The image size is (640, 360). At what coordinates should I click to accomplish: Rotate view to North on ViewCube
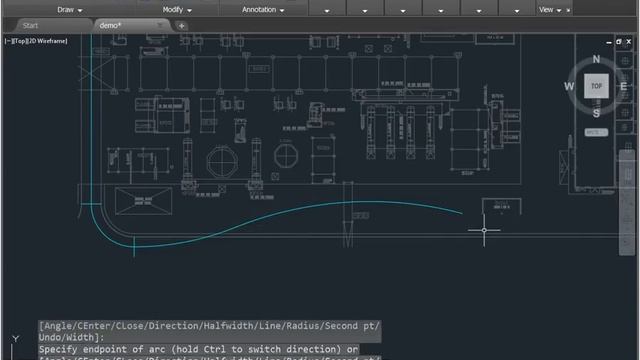(x=596, y=59)
